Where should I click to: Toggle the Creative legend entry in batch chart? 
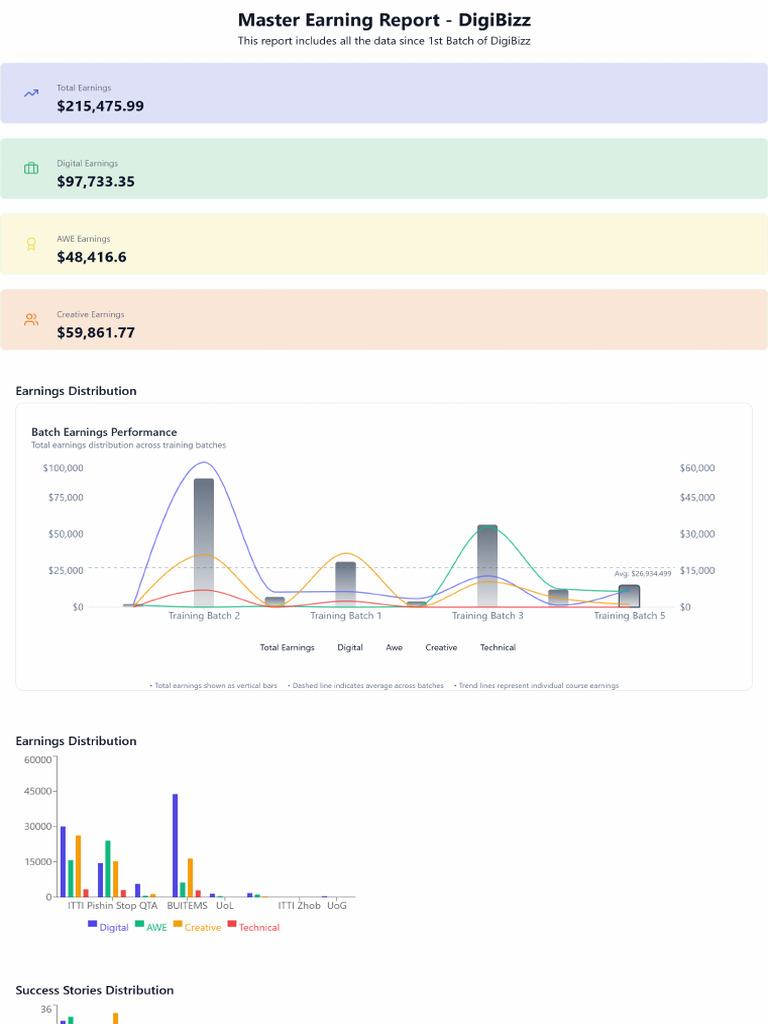coord(441,647)
